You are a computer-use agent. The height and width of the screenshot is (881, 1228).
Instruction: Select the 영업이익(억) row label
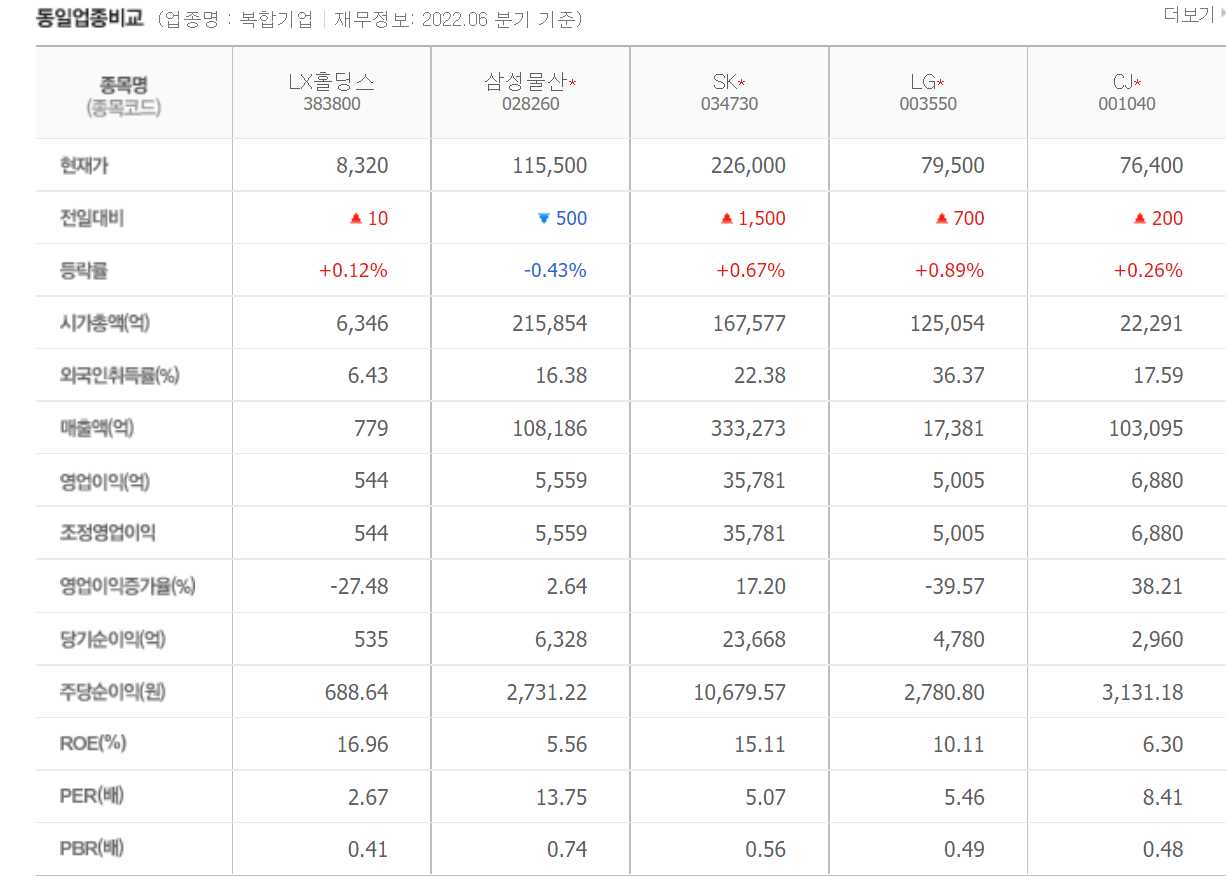point(105,481)
